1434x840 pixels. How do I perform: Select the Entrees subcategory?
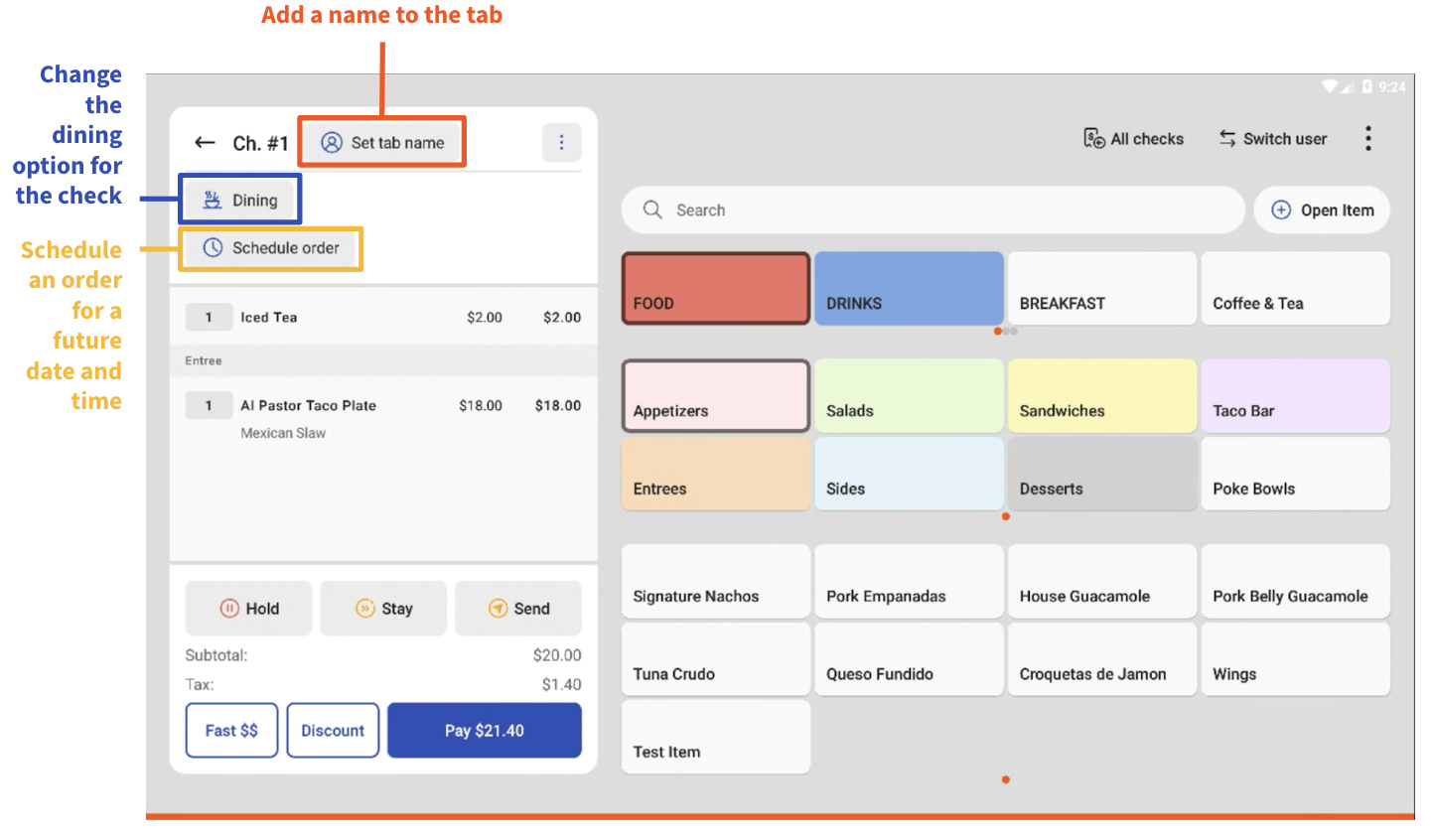point(715,474)
